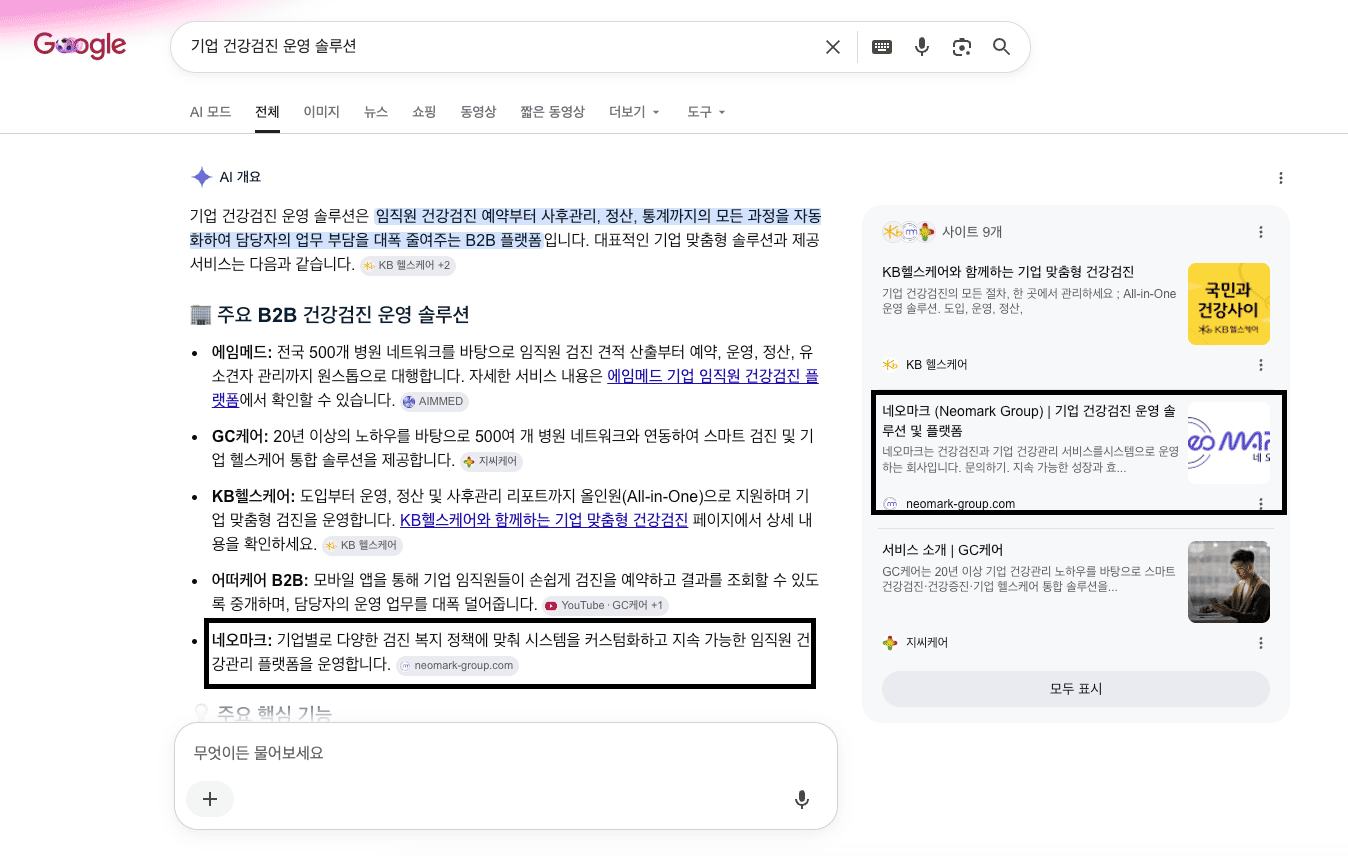Select the 이미지 tab

321,112
